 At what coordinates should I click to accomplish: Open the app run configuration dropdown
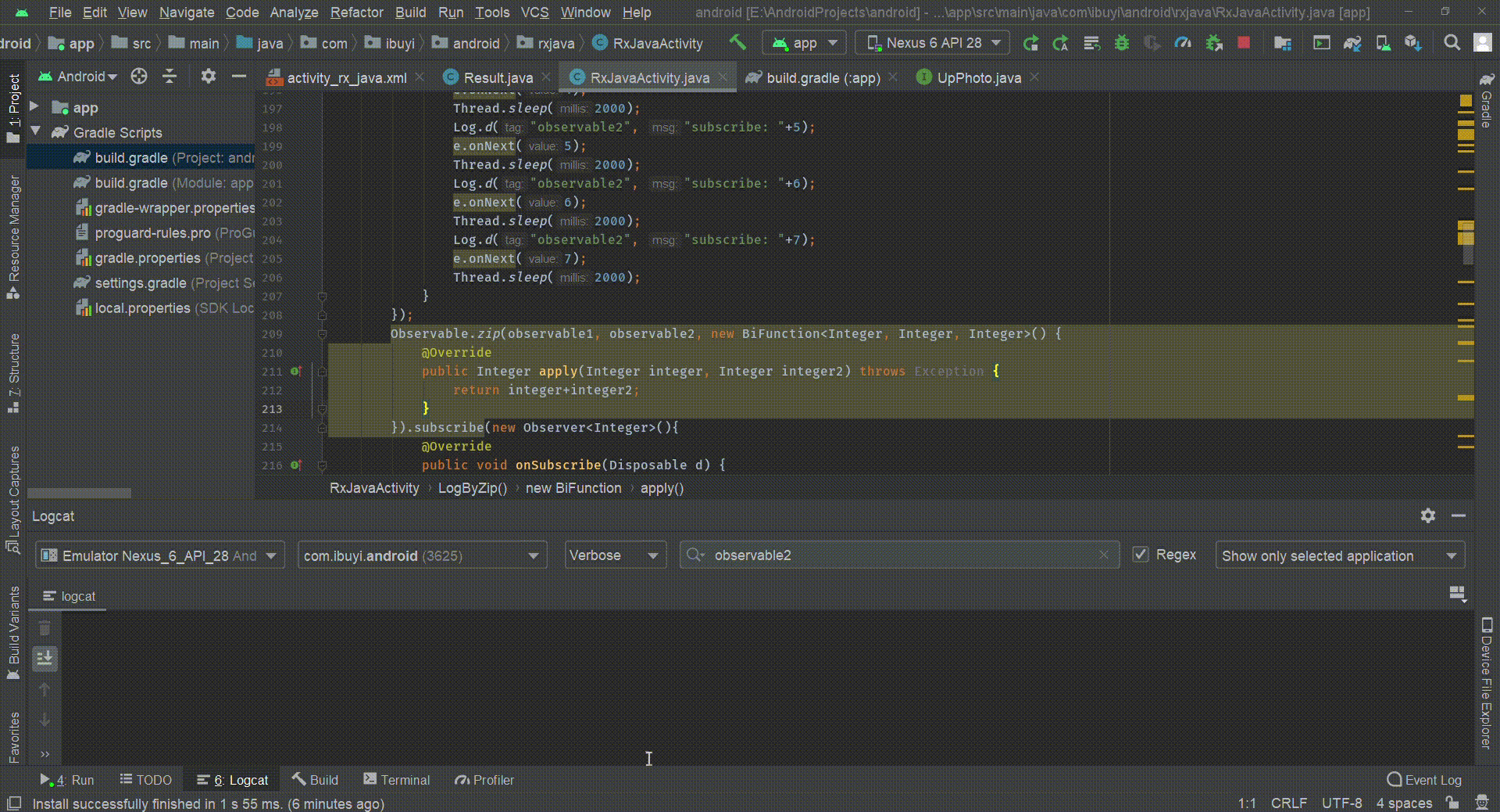tap(804, 43)
